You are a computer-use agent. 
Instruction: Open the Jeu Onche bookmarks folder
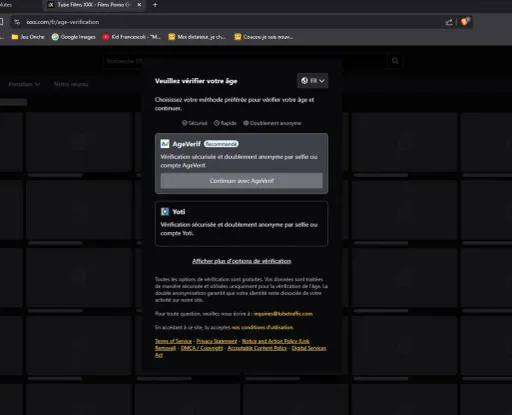point(28,37)
